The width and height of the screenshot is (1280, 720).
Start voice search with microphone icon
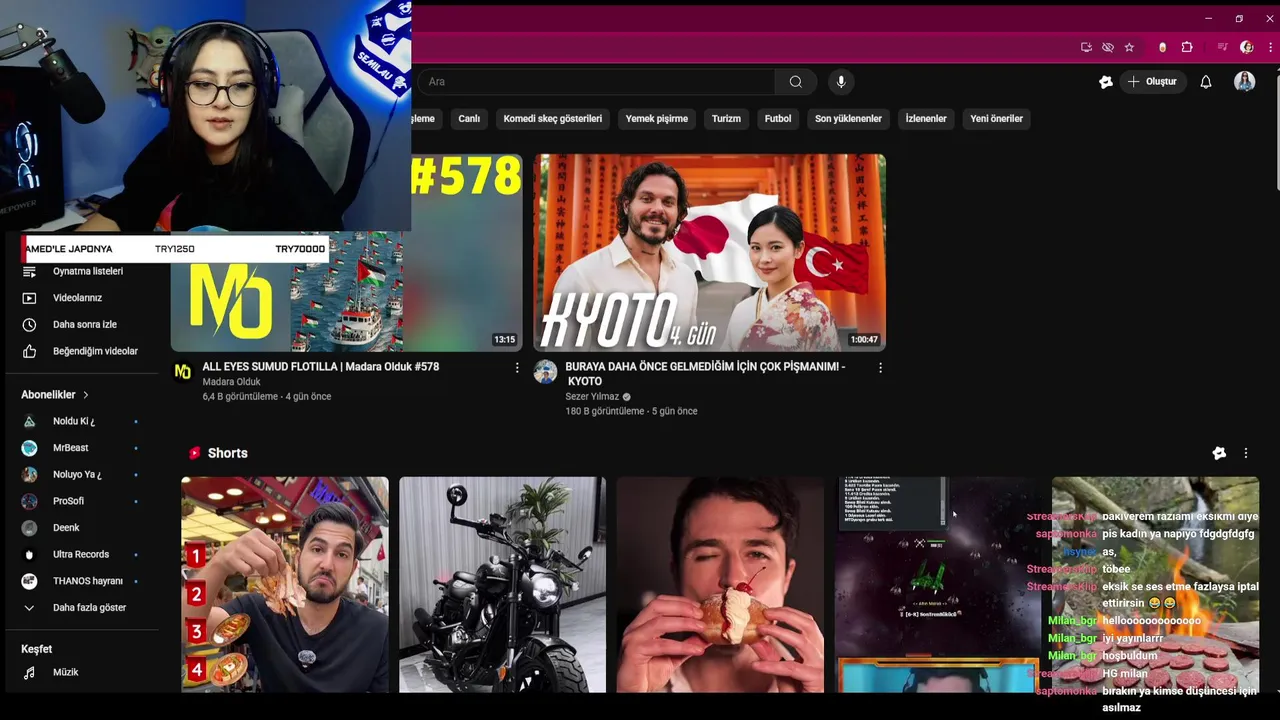pos(841,82)
